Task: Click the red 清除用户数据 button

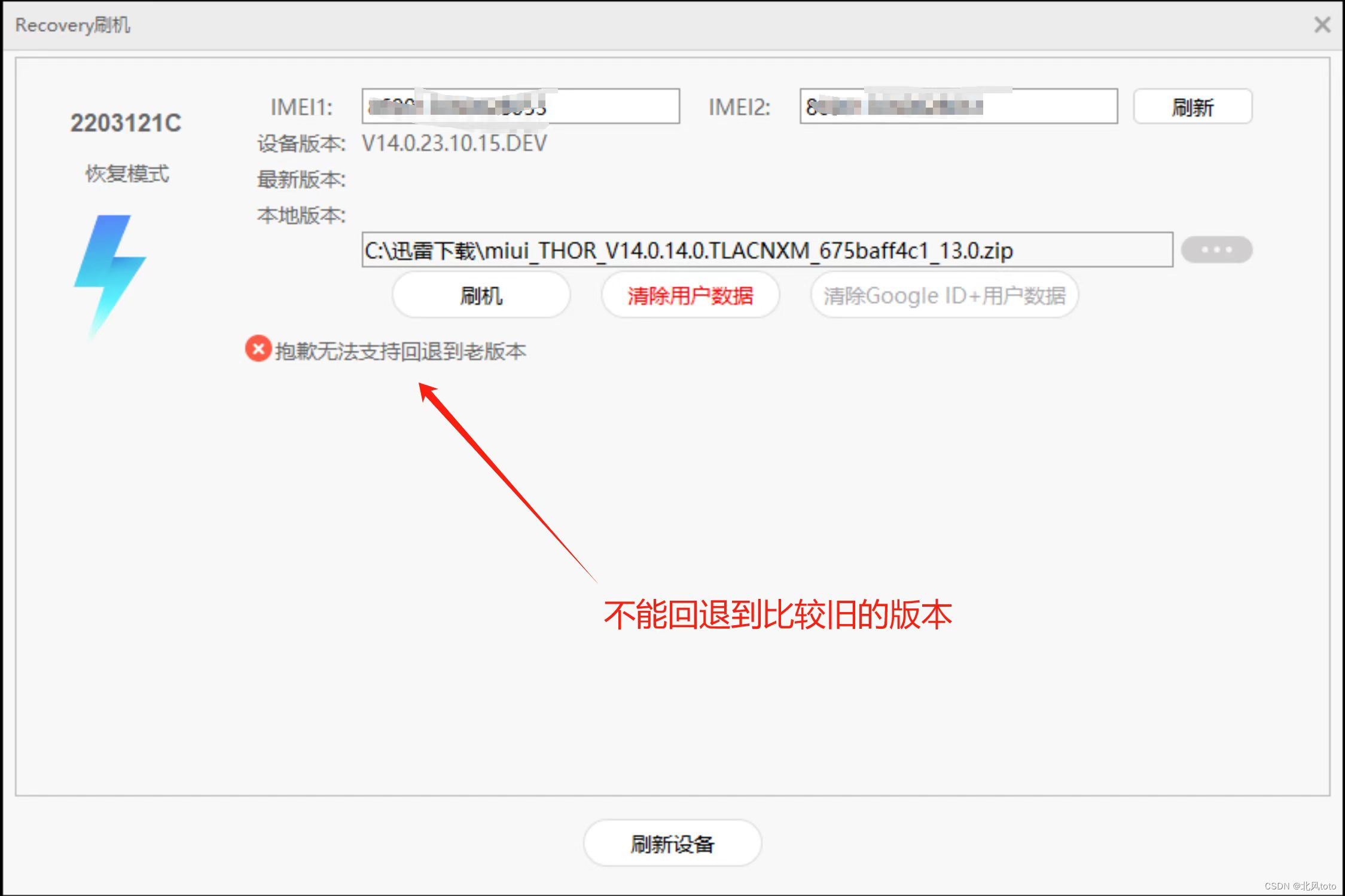Action: point(690,295)
